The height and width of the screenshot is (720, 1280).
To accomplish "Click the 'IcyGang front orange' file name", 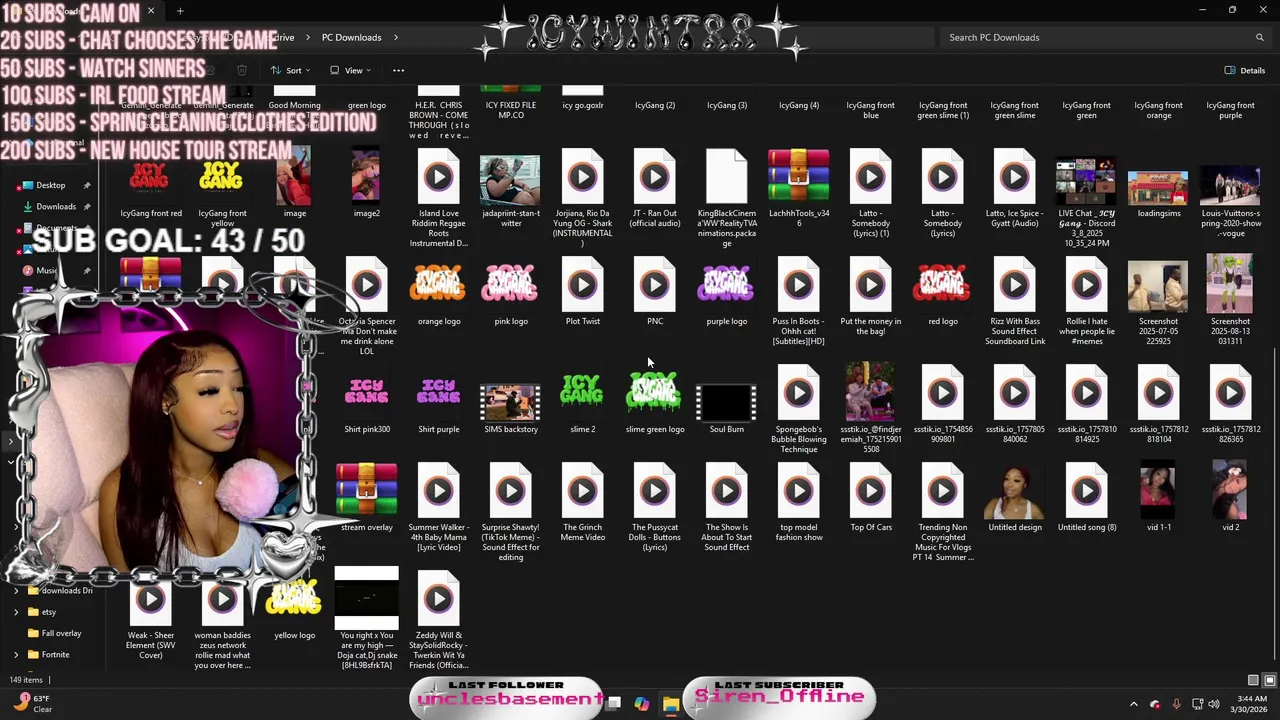I will pos(1158,110).
